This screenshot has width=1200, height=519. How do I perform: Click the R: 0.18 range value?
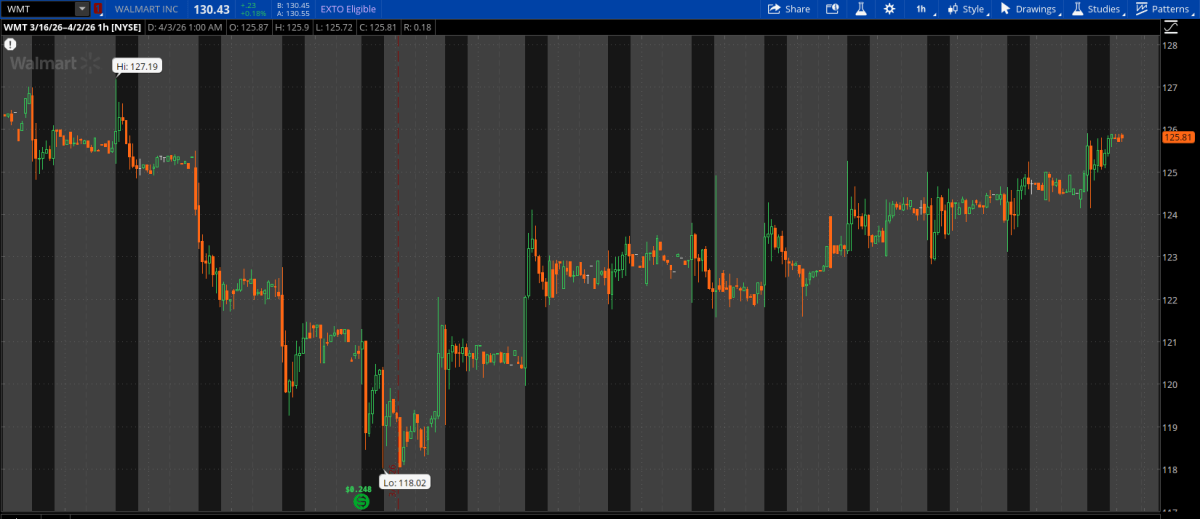tap(417, 27)
